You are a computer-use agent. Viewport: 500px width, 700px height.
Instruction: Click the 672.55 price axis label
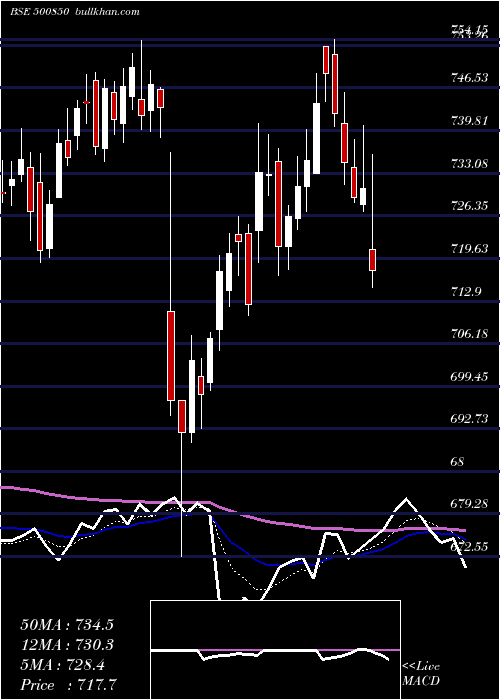pyautogui.click(x=470, y=546)
